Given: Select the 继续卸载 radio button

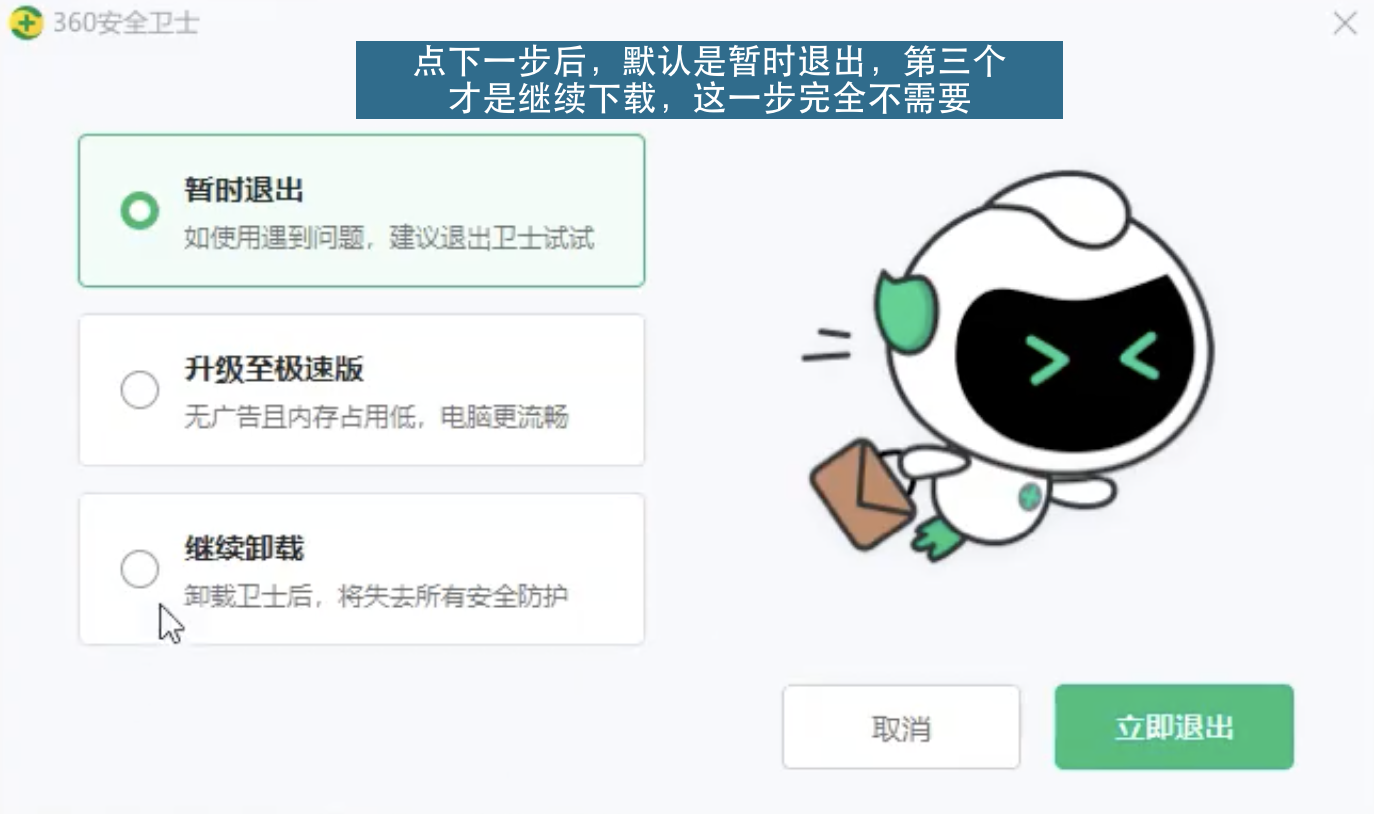Looking at the screenshot, I should tap(139, 569).
